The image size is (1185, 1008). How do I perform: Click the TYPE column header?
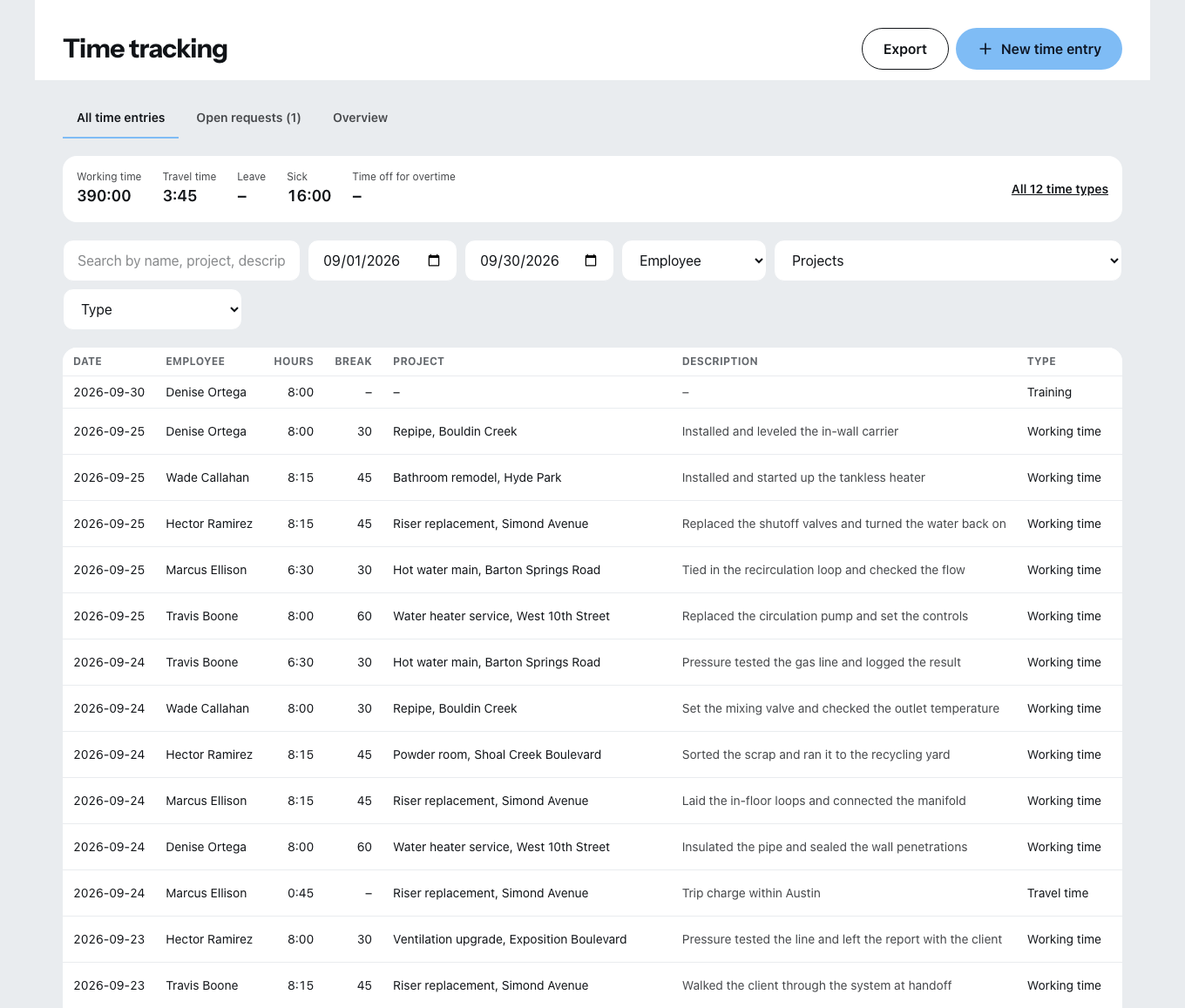[1041, 362]
